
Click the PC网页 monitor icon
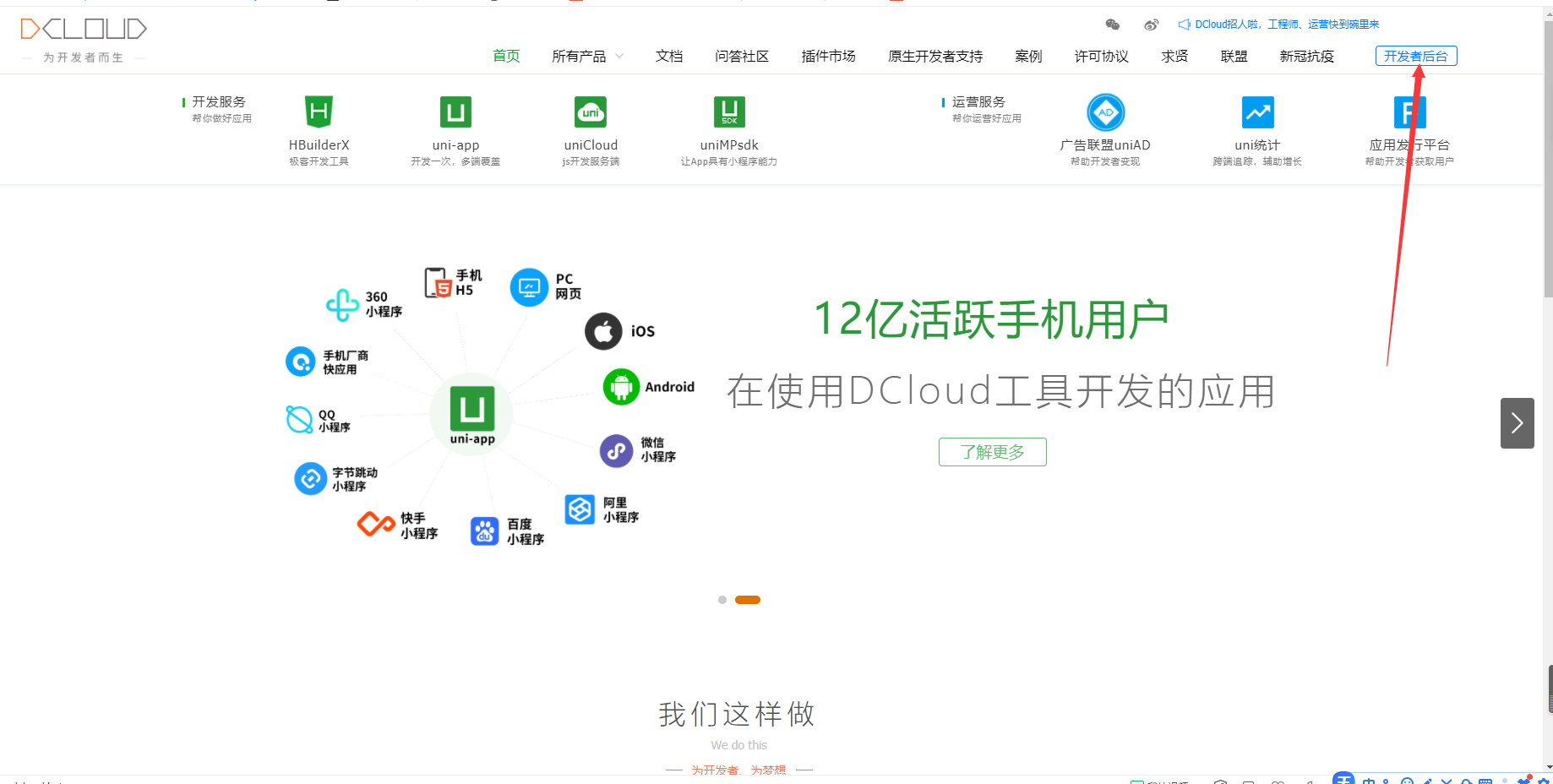pos(529,287)
